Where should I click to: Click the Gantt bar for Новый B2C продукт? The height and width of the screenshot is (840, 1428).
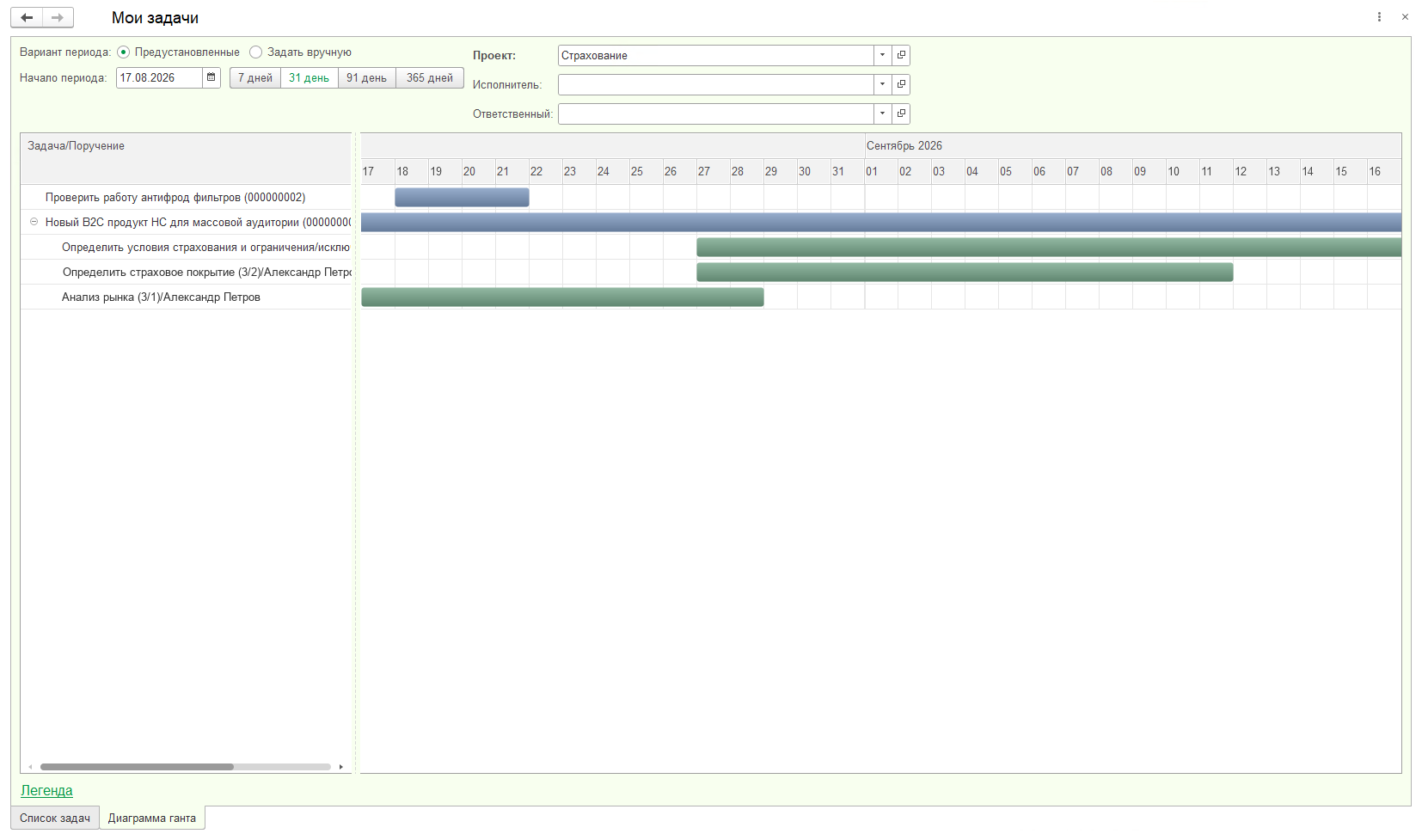881,222
